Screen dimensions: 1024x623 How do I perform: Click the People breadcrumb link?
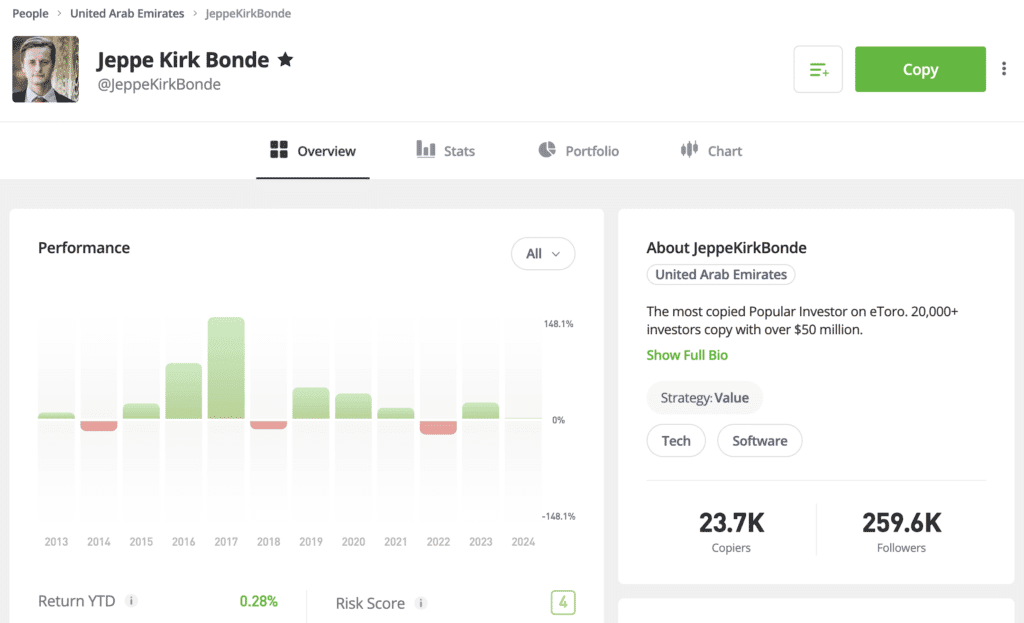coord(30,13)
